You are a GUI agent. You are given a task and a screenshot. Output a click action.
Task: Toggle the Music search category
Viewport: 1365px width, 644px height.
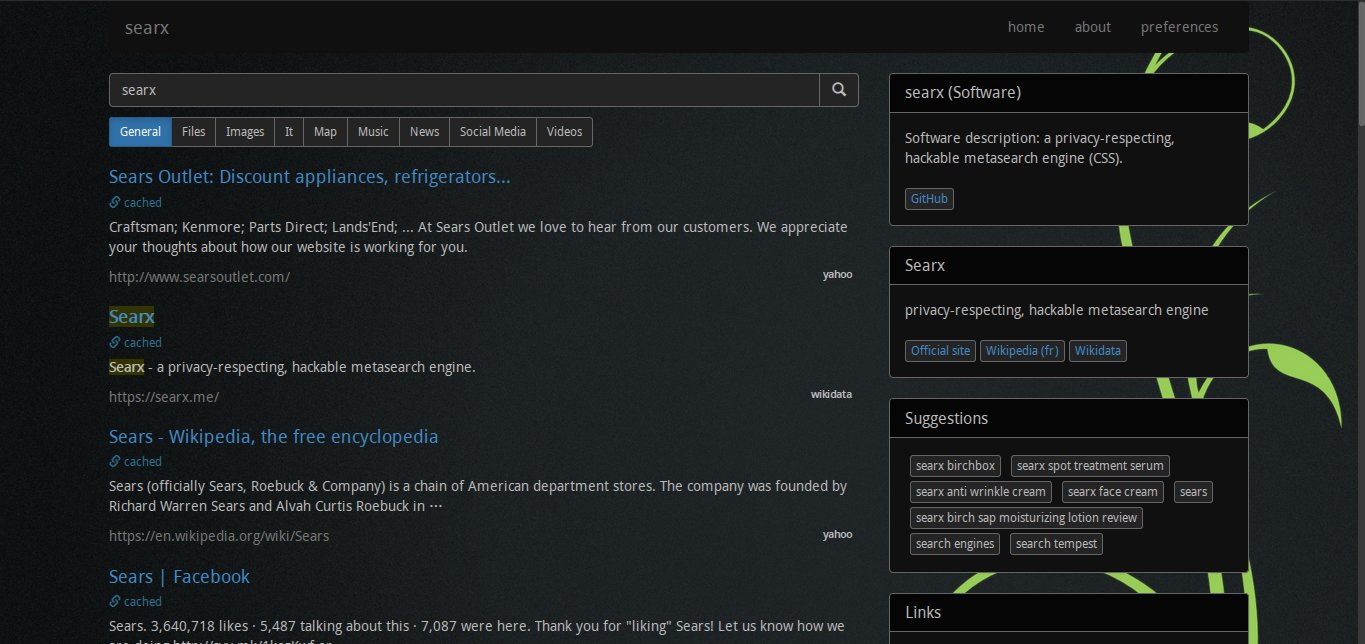pyautogui.click(x=372, y=131)
